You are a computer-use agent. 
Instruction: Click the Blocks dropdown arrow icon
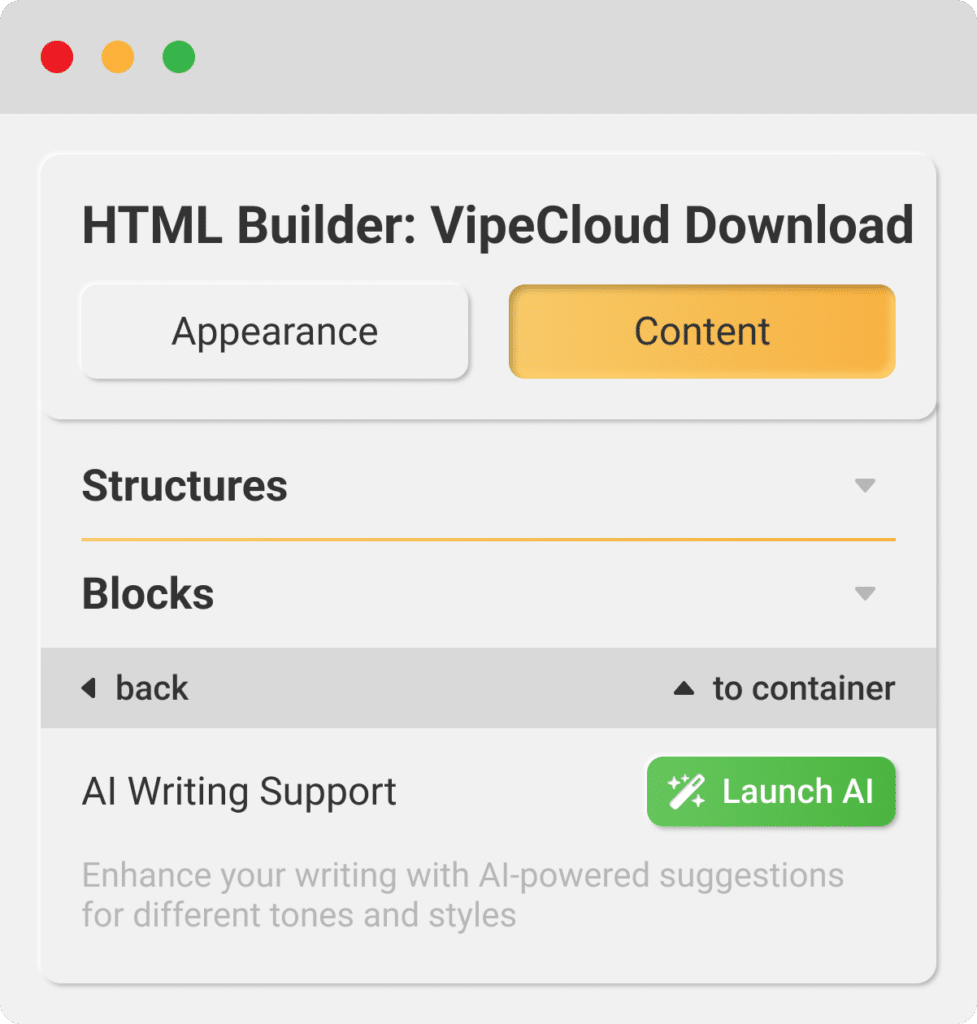click(x=866, y=593)
